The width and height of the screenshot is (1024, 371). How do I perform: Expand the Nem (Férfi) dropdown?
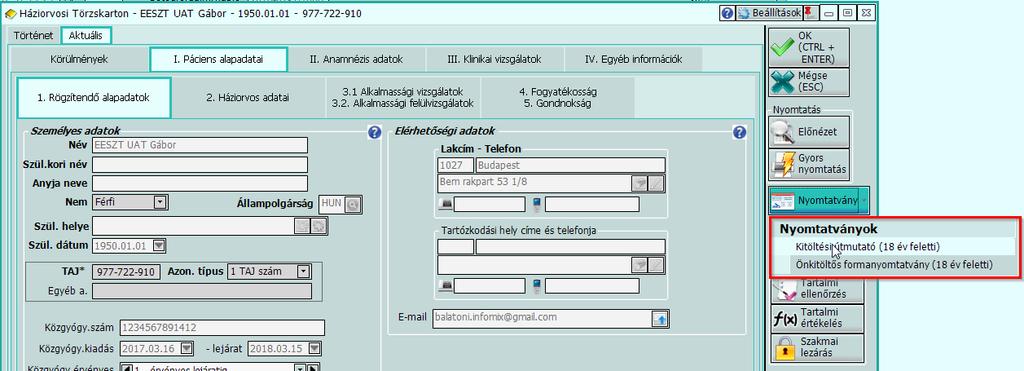click(x=160, y=202)
